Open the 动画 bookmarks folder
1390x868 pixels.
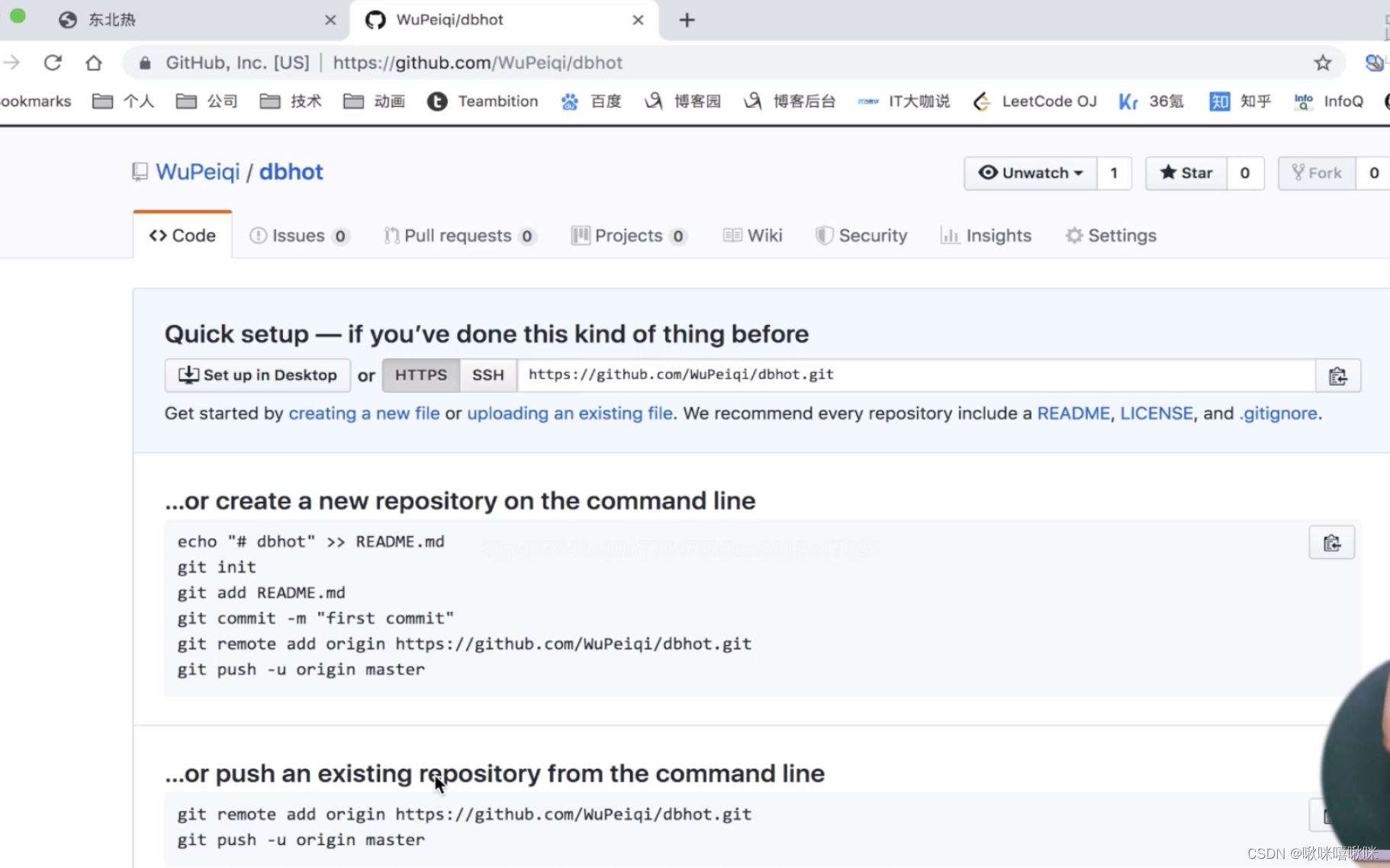tap(375, 101)
